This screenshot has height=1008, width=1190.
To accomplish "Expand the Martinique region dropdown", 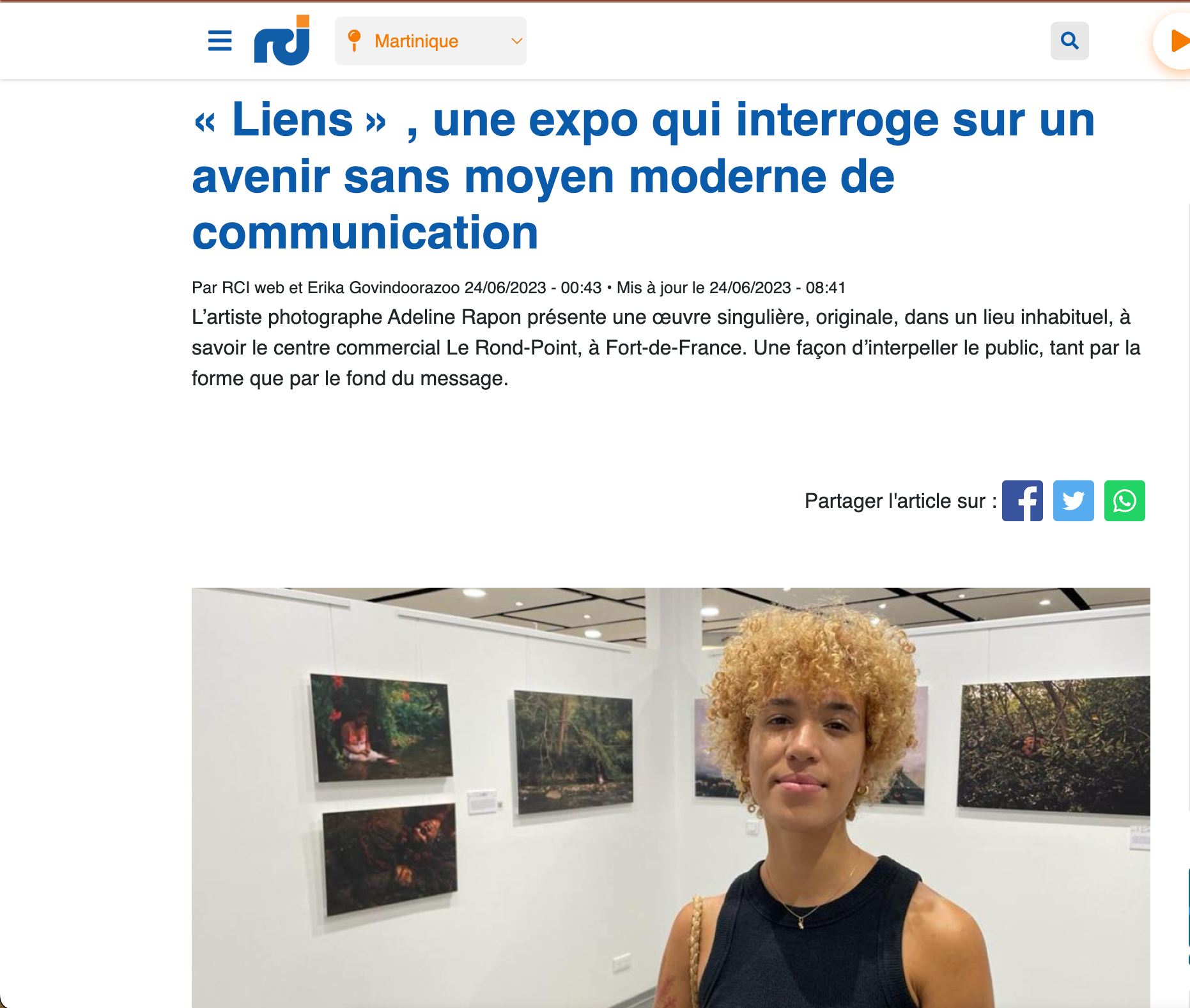I will 431,41.
